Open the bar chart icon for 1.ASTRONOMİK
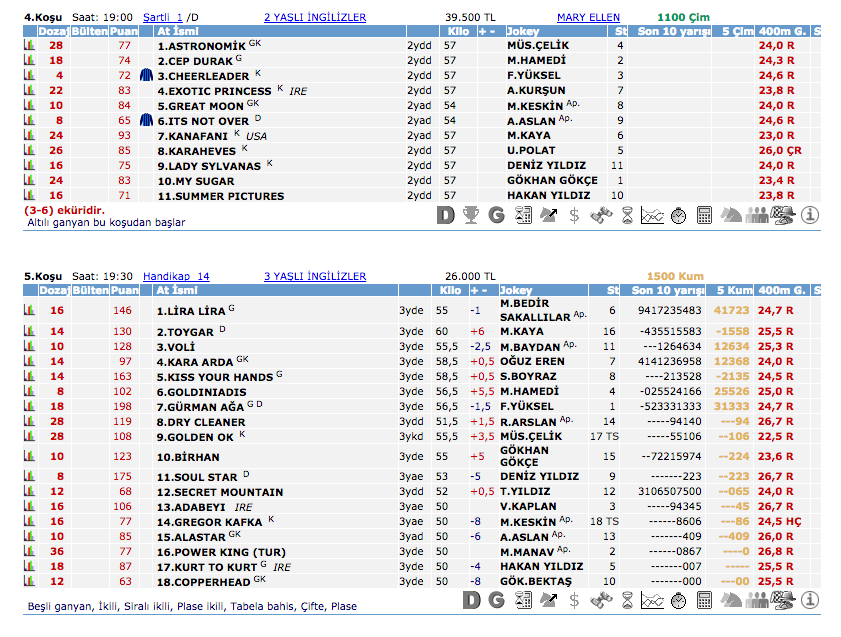Screen dimensions: 841x637 tap(29, 46)
